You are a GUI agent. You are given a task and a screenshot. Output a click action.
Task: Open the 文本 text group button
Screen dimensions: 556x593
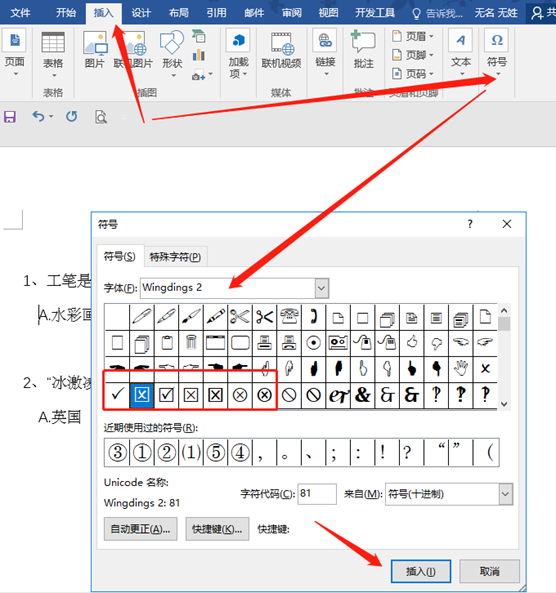pyautogui.click(x=461, y=53)
